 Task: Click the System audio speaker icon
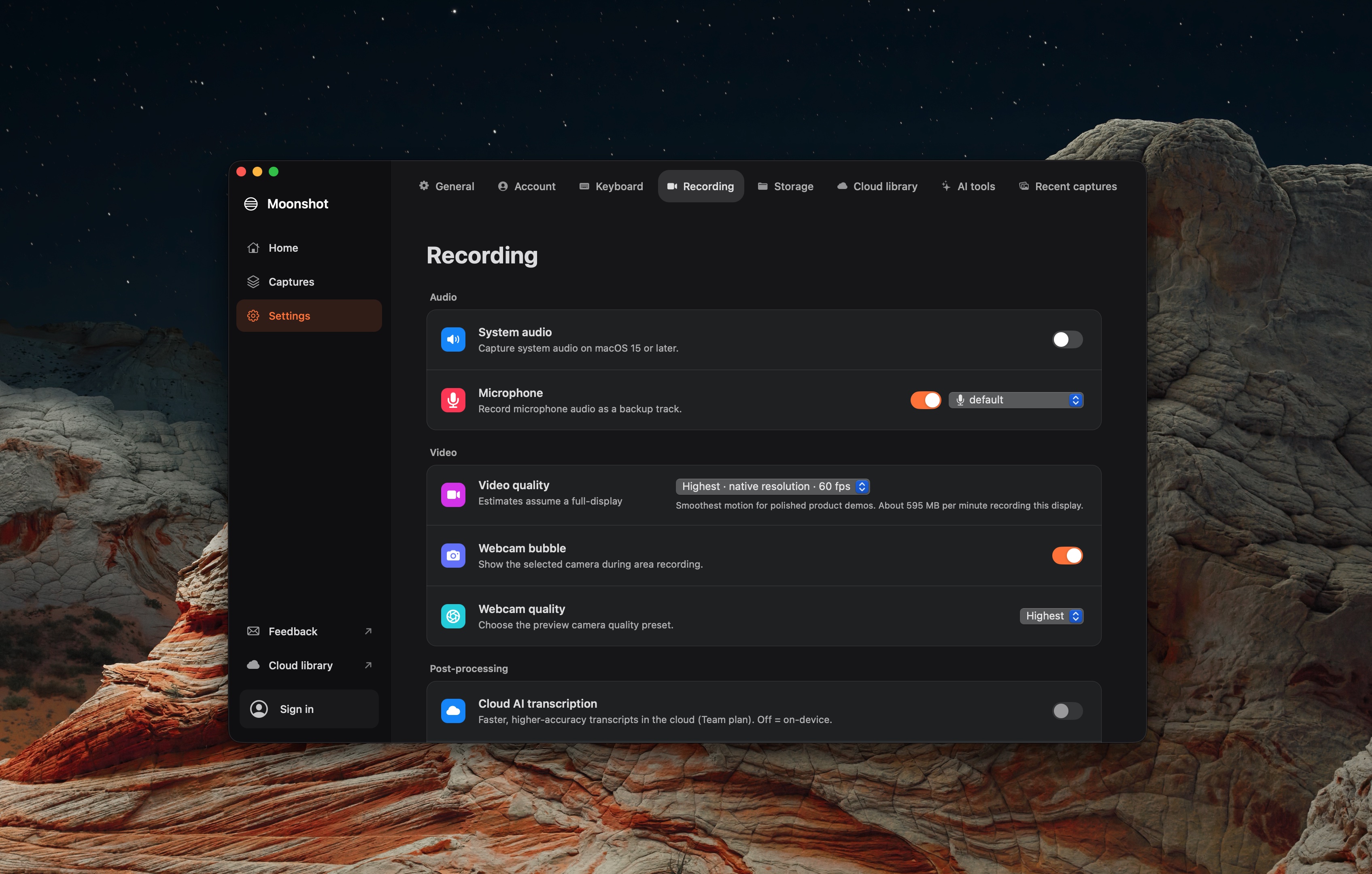click(453, 339)
